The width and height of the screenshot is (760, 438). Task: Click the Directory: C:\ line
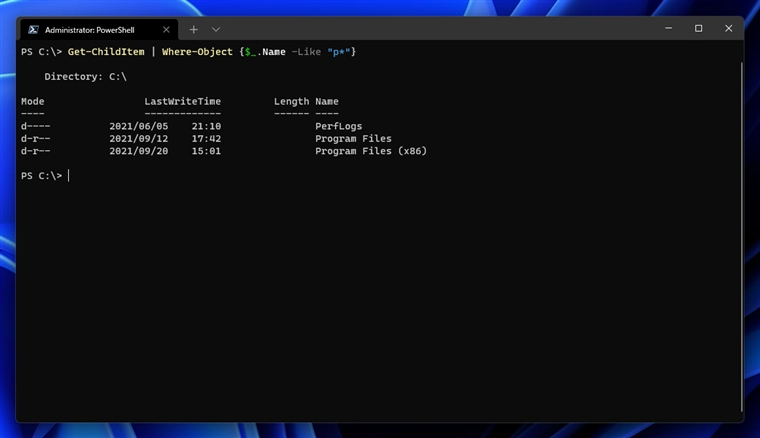(x=85, y=77)
